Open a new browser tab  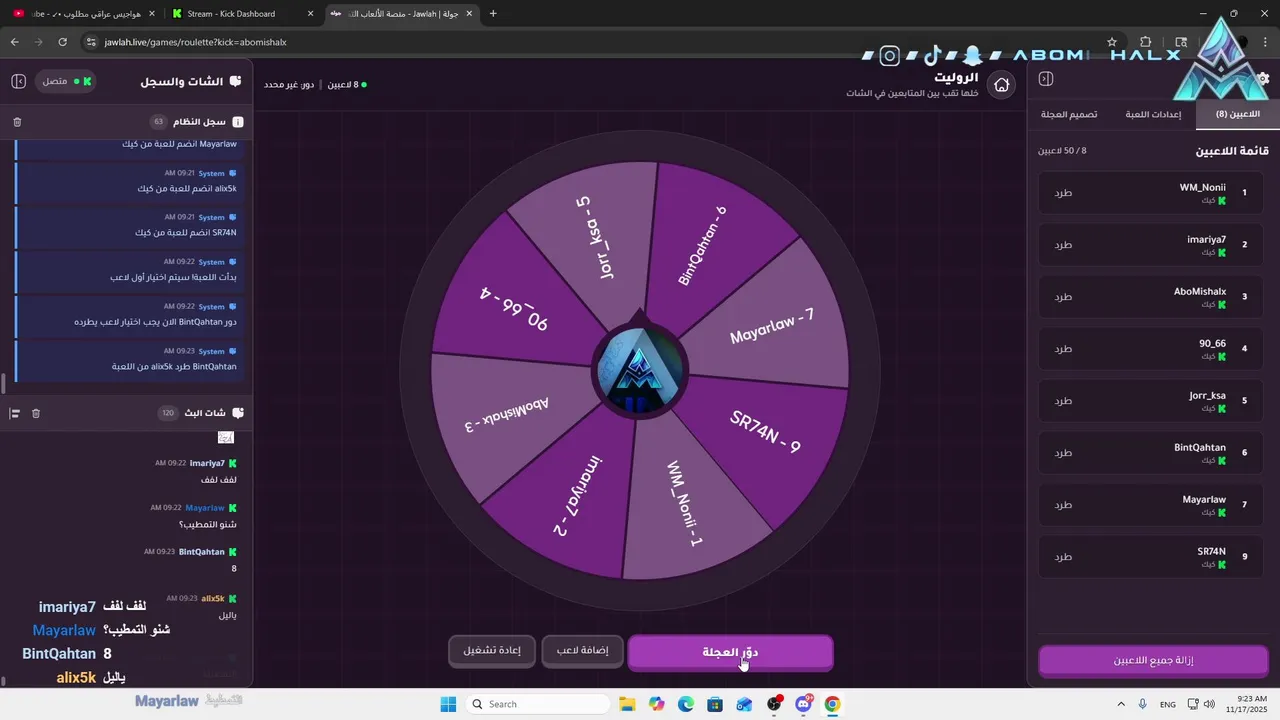coord(493,14)
